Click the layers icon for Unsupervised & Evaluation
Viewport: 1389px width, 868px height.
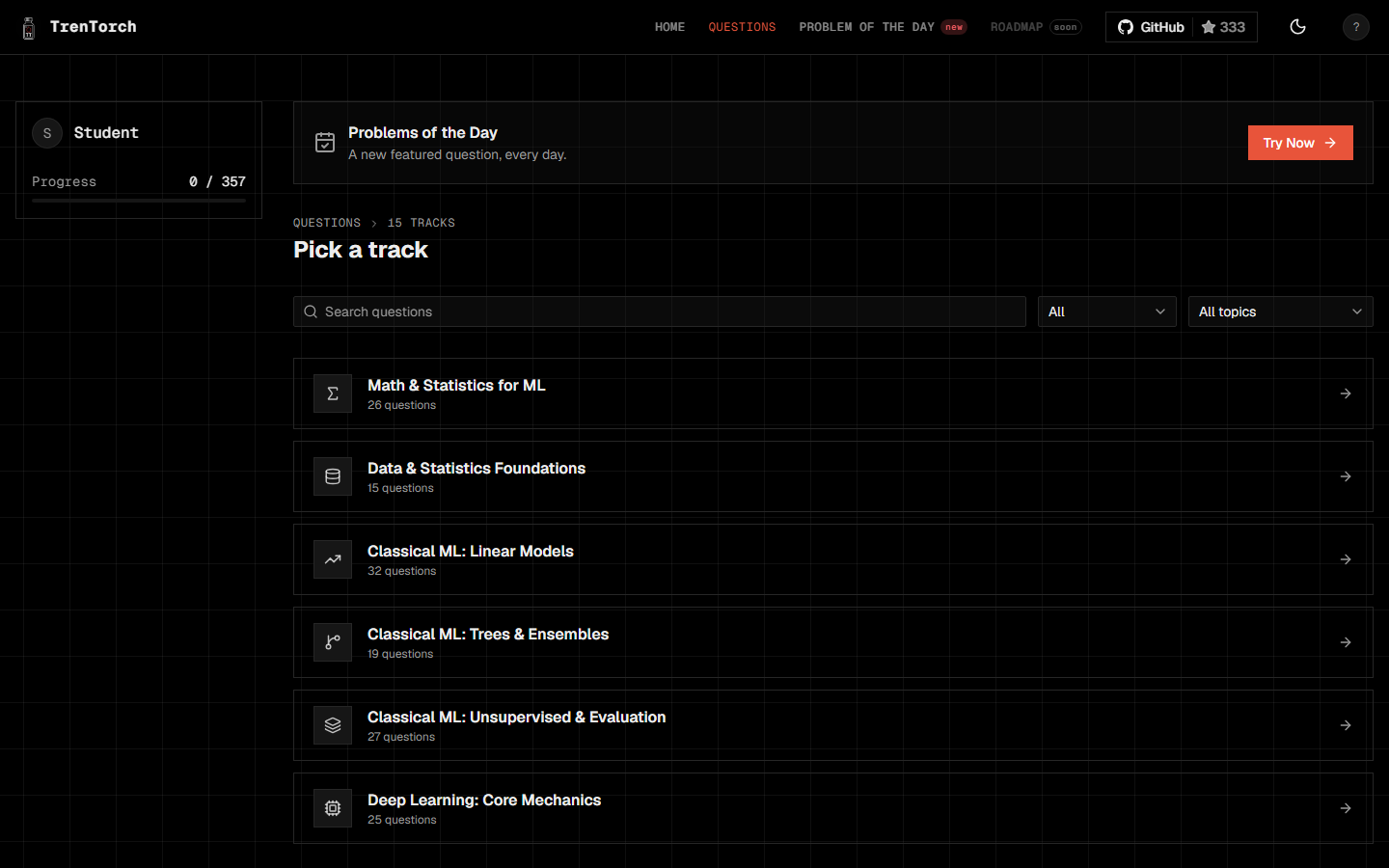(x=333, y=725)
